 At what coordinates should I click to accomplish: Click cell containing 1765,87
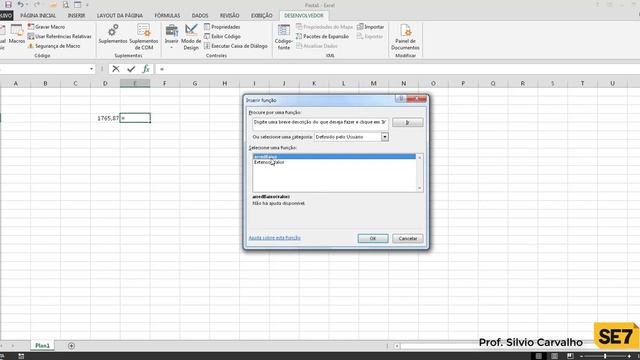[x=105, y=118]
